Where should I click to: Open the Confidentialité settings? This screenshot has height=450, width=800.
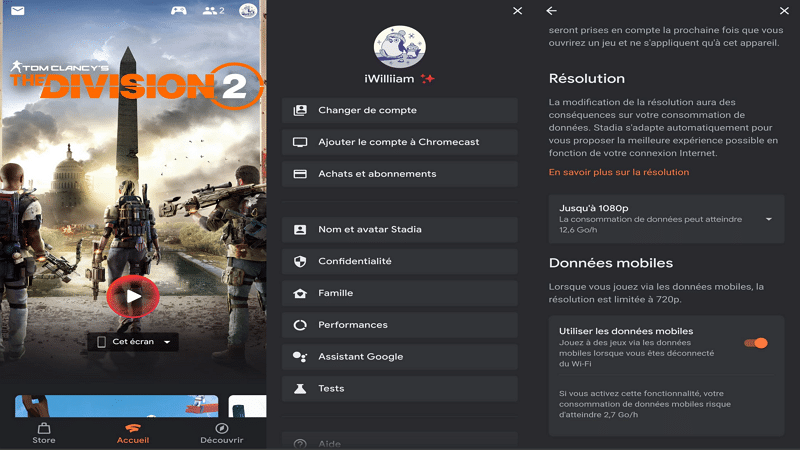[x=399, y=261]
